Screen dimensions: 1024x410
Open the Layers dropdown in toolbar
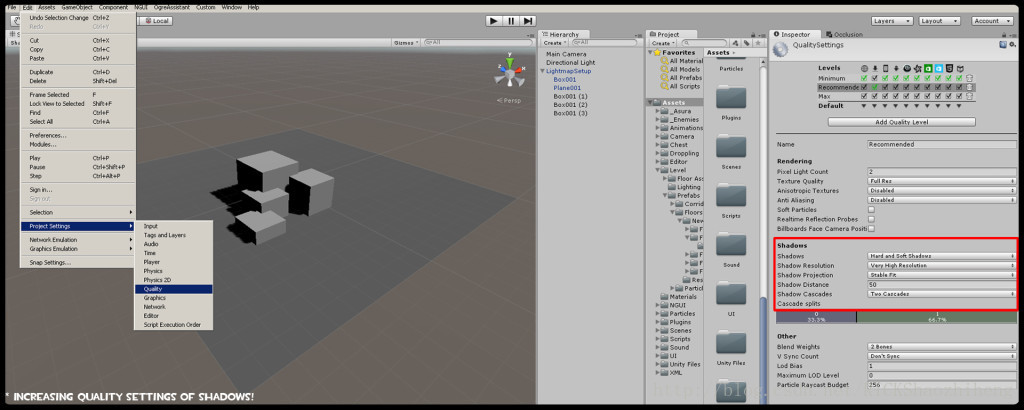click(891, 21)
